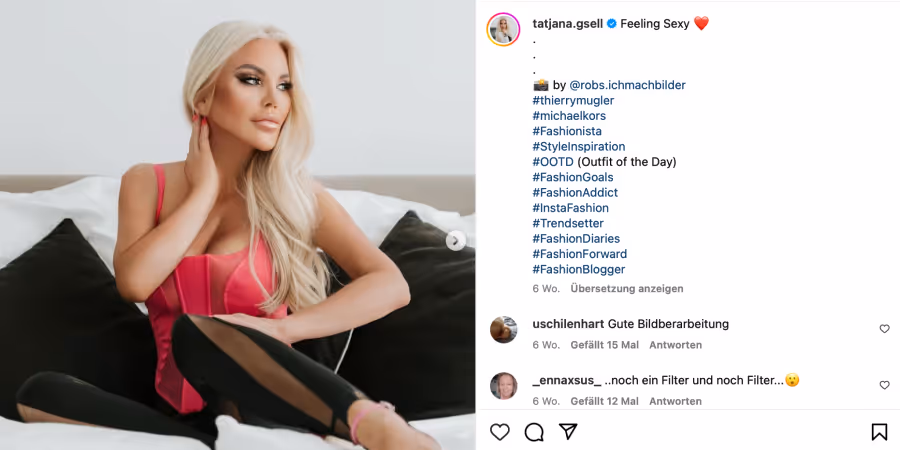Open uschilenhart's avatar
The width and height of the screenshot is (900, 450).
click(x=503, y=329)
